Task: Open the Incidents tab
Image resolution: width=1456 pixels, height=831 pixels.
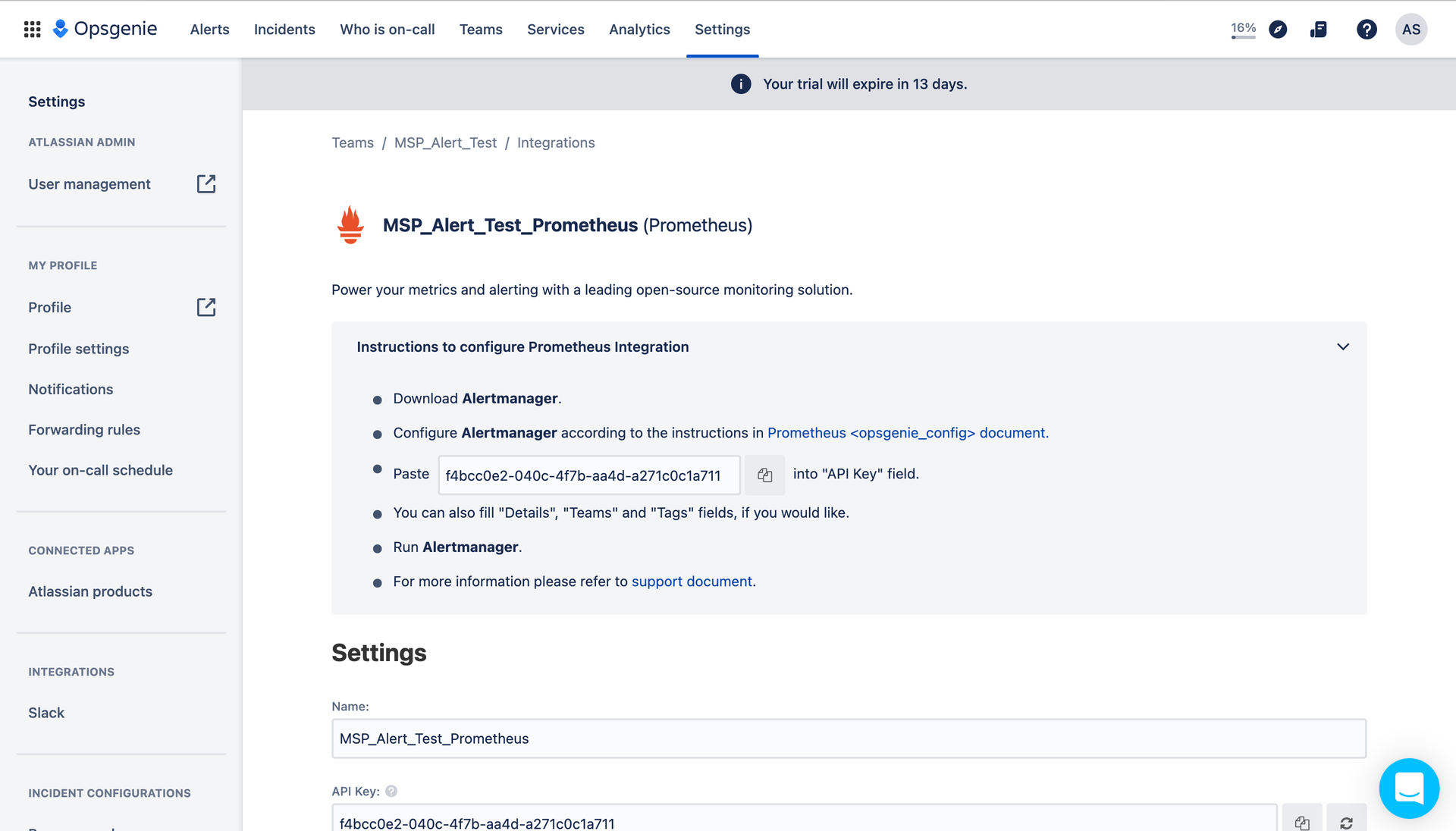Action: pos(284,30)
